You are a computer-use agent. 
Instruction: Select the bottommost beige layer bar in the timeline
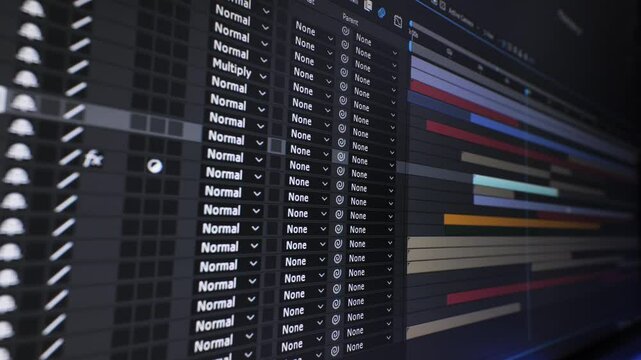(463, 321)
